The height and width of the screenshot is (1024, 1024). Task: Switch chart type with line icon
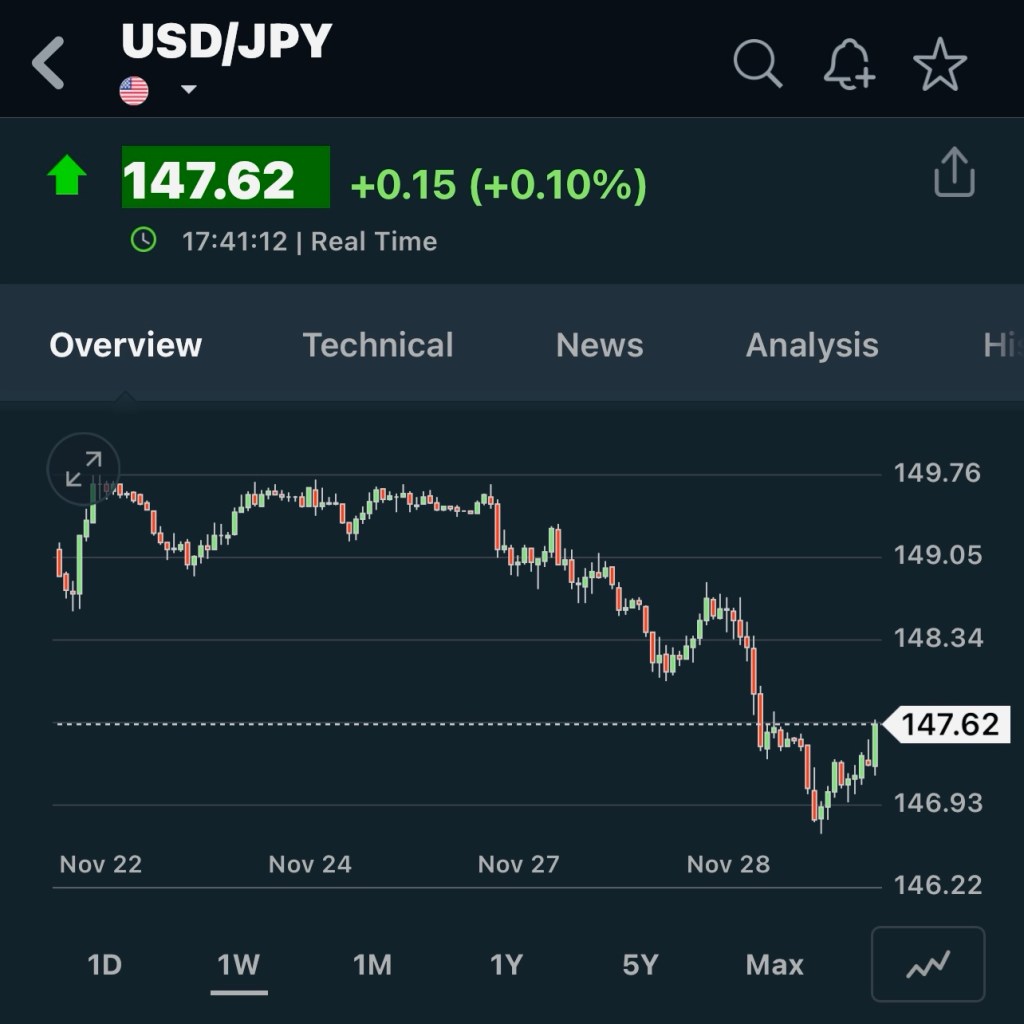(928, 964)
